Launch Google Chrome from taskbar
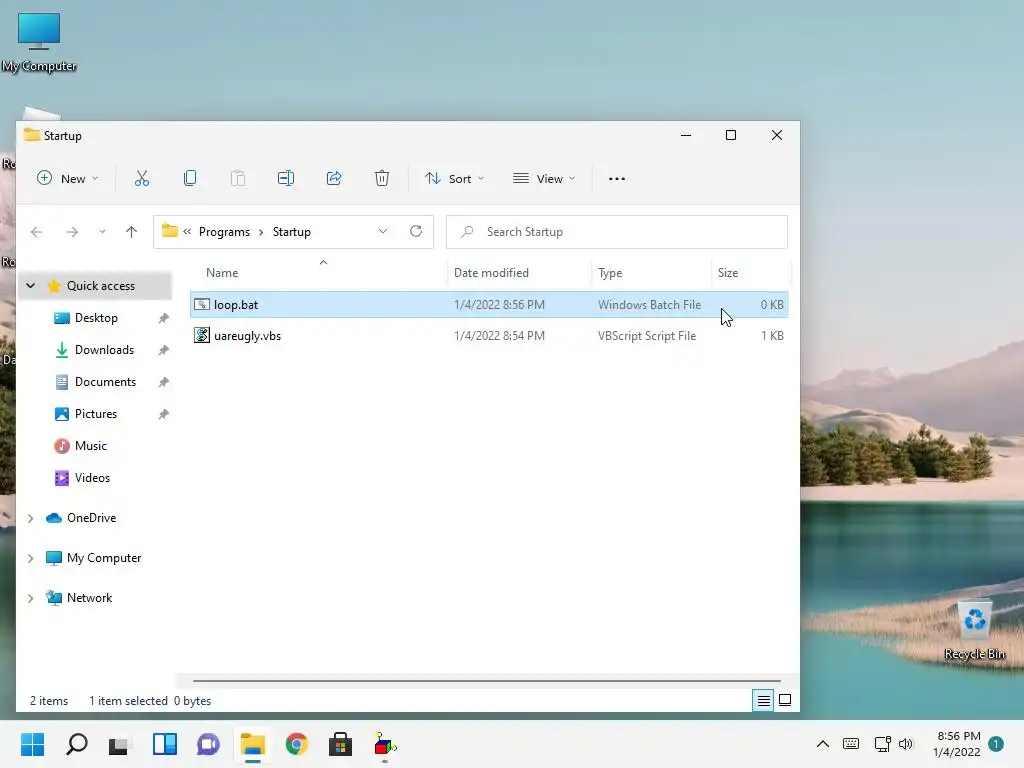This screenshot has height=768, width=1024. [296, 744]
